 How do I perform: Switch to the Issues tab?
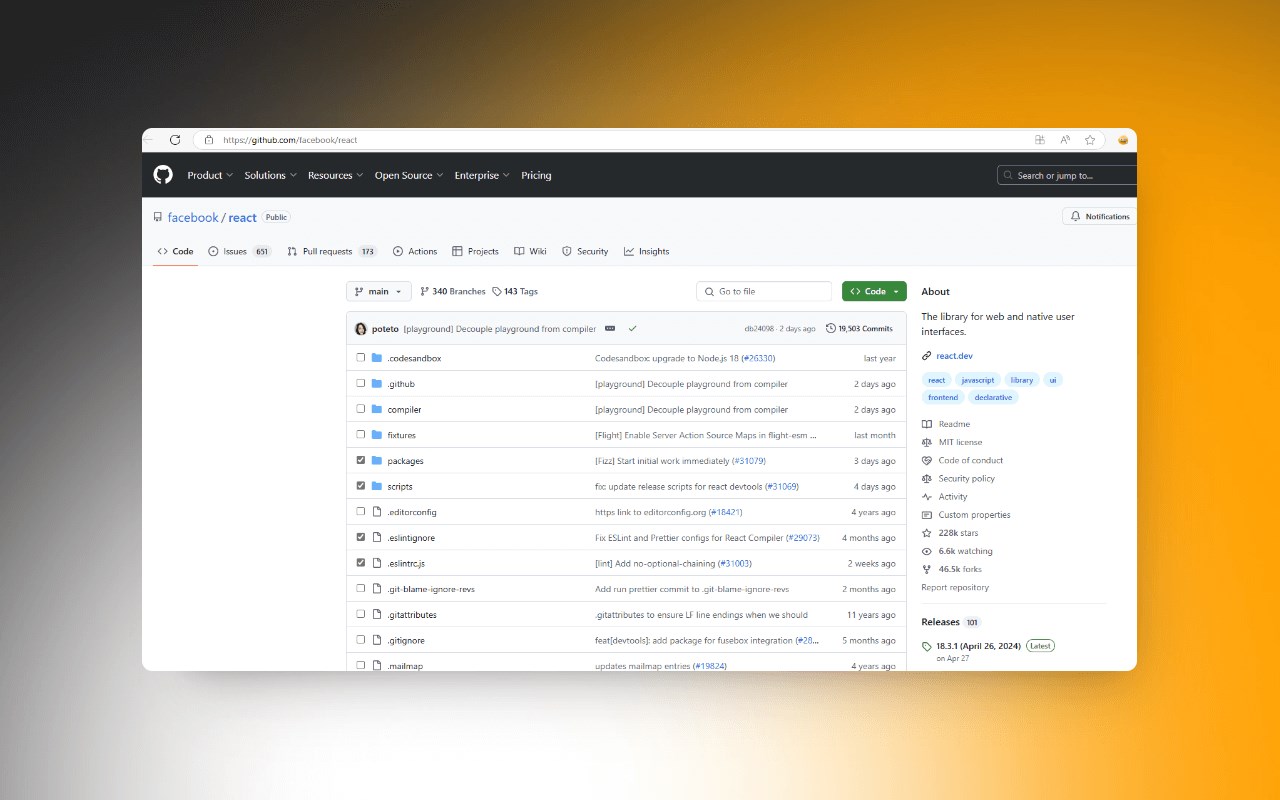click(240, 251)
